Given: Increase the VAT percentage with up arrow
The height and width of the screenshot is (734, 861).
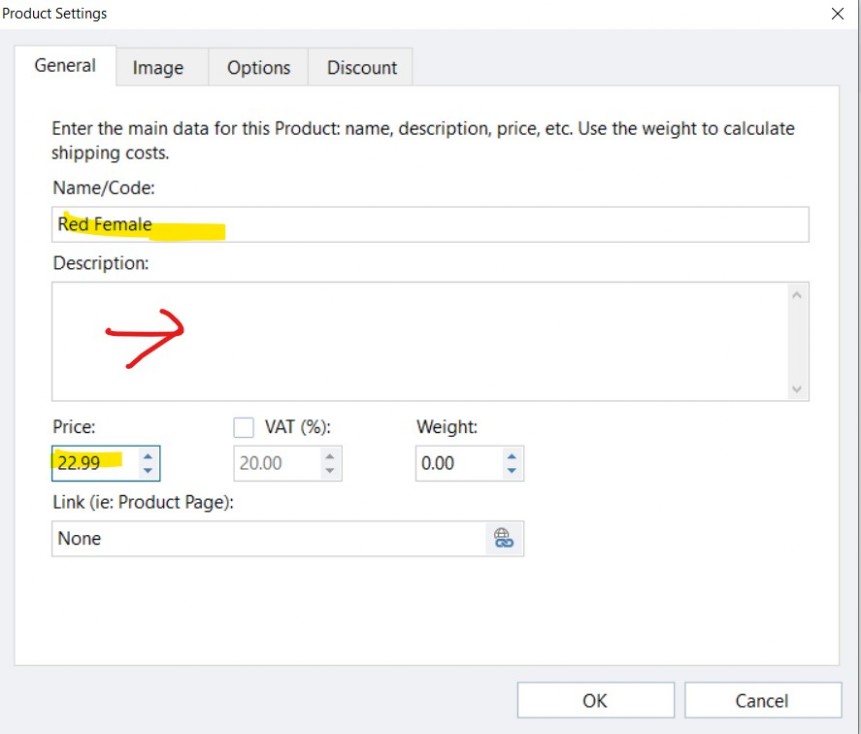Looking at the screenshot, I should (329, 456).
